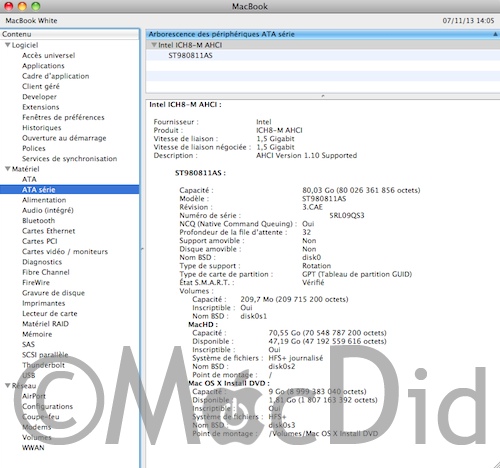Select WWAN entry
Image resolution: width=500 pixels, height=468 pixels.
click(33, 448)
